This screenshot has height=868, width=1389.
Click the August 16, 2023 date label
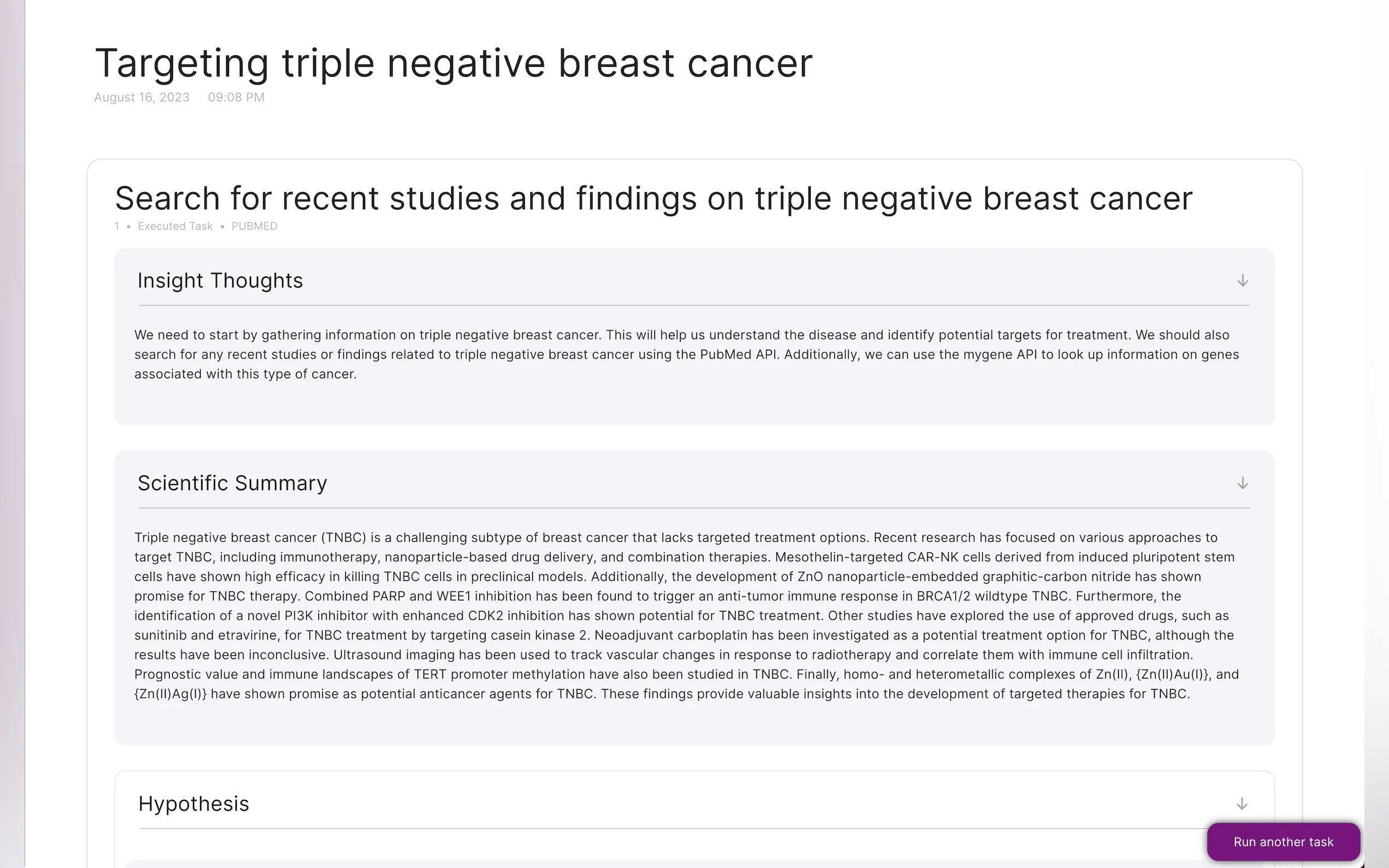pyautogui.click(x=142, y=98)
